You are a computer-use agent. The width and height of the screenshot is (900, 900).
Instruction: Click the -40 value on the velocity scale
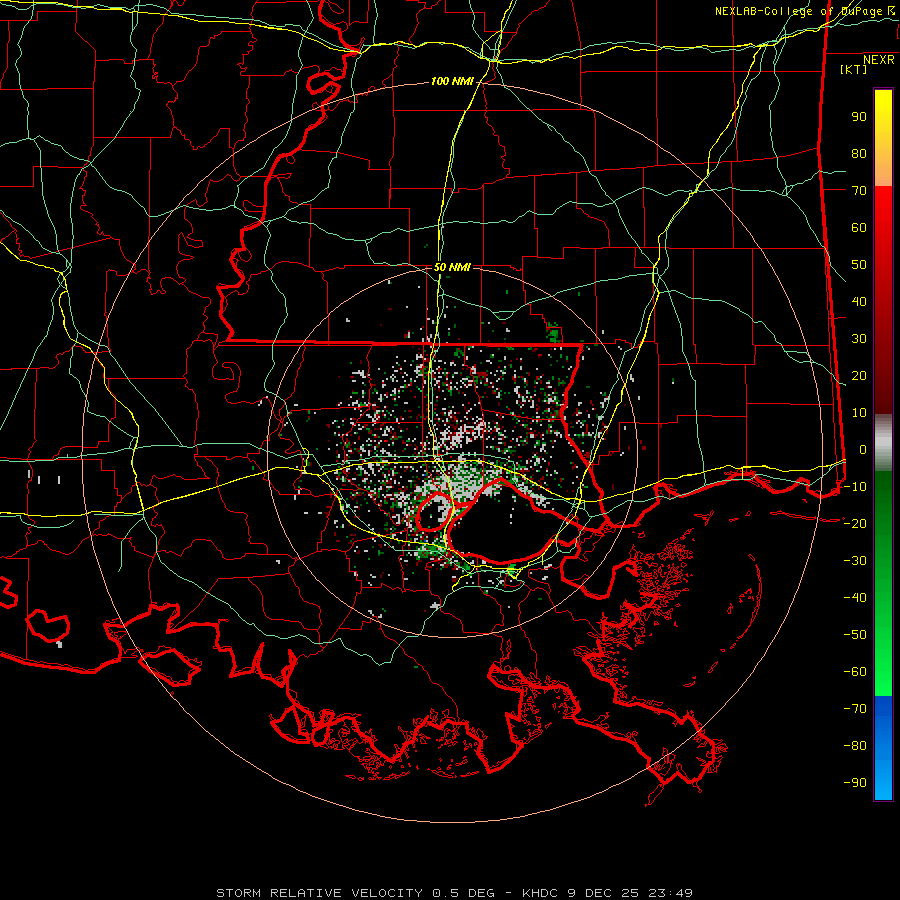point(855,598)
